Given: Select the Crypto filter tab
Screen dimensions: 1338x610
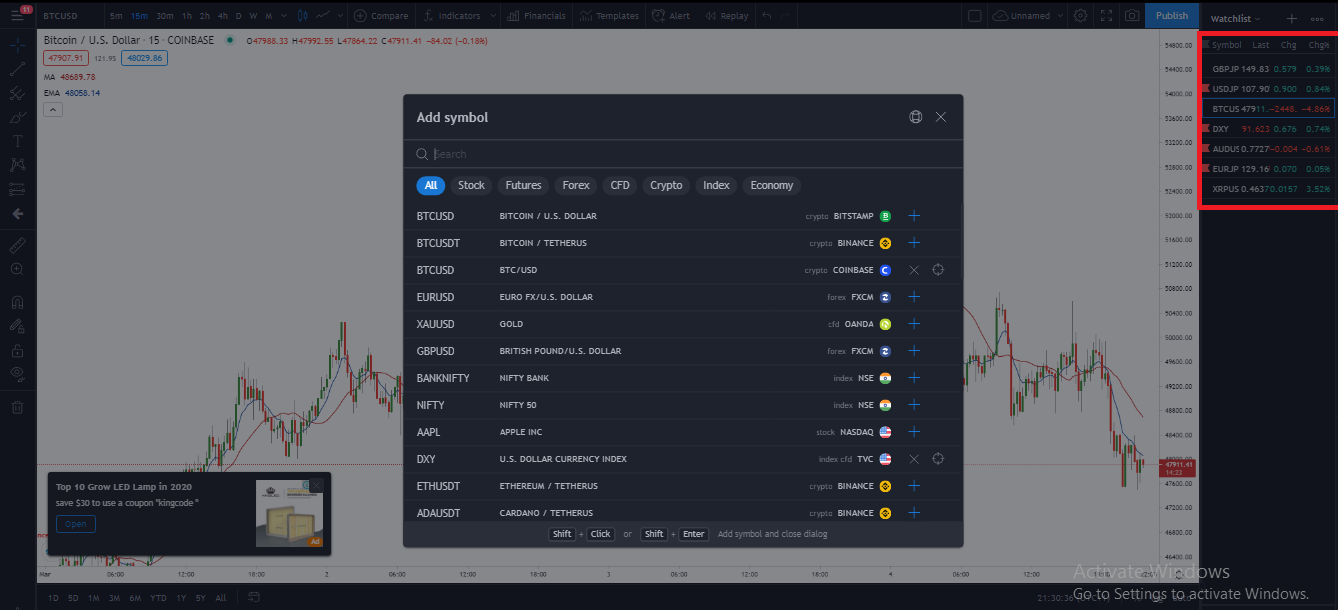Looking at the screenshot, I should (x=666, y=185).
